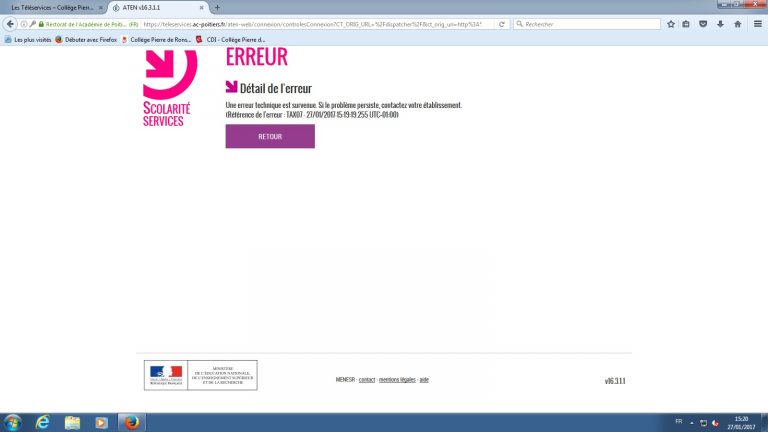Click the Détail de l'erreur heading
Screen dimensions: 768x432
tap(275, 88)
